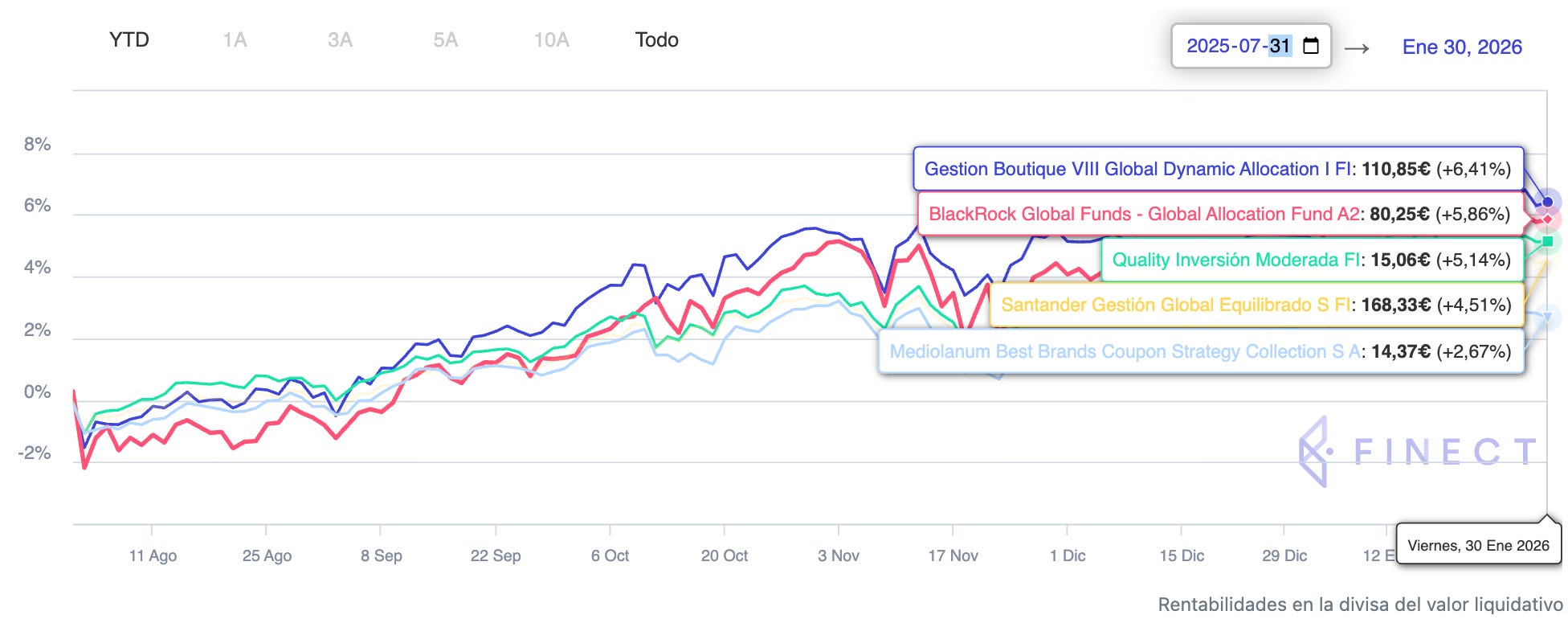
Task: Click the Gestion Boutique VIII tooltip label
Action: coord(1218,169)
